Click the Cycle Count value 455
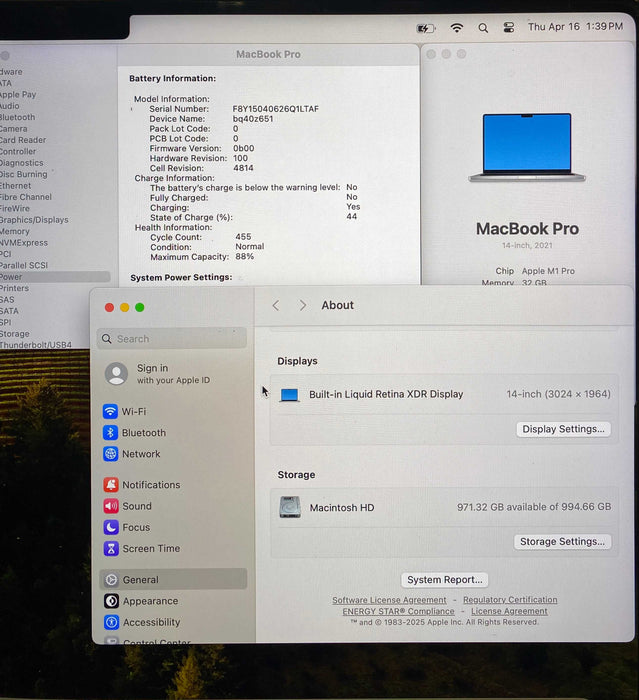 [243, 237]
